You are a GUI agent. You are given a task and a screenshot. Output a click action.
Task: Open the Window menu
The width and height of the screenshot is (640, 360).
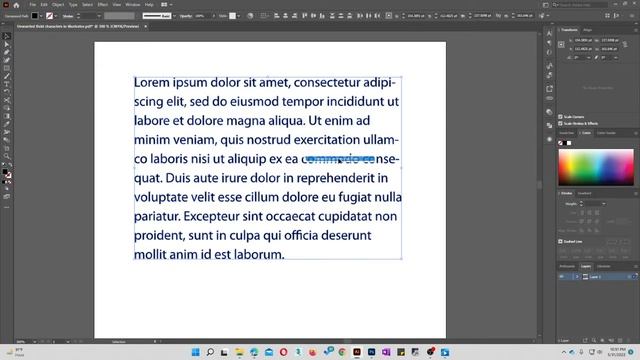tap(133, 5)
